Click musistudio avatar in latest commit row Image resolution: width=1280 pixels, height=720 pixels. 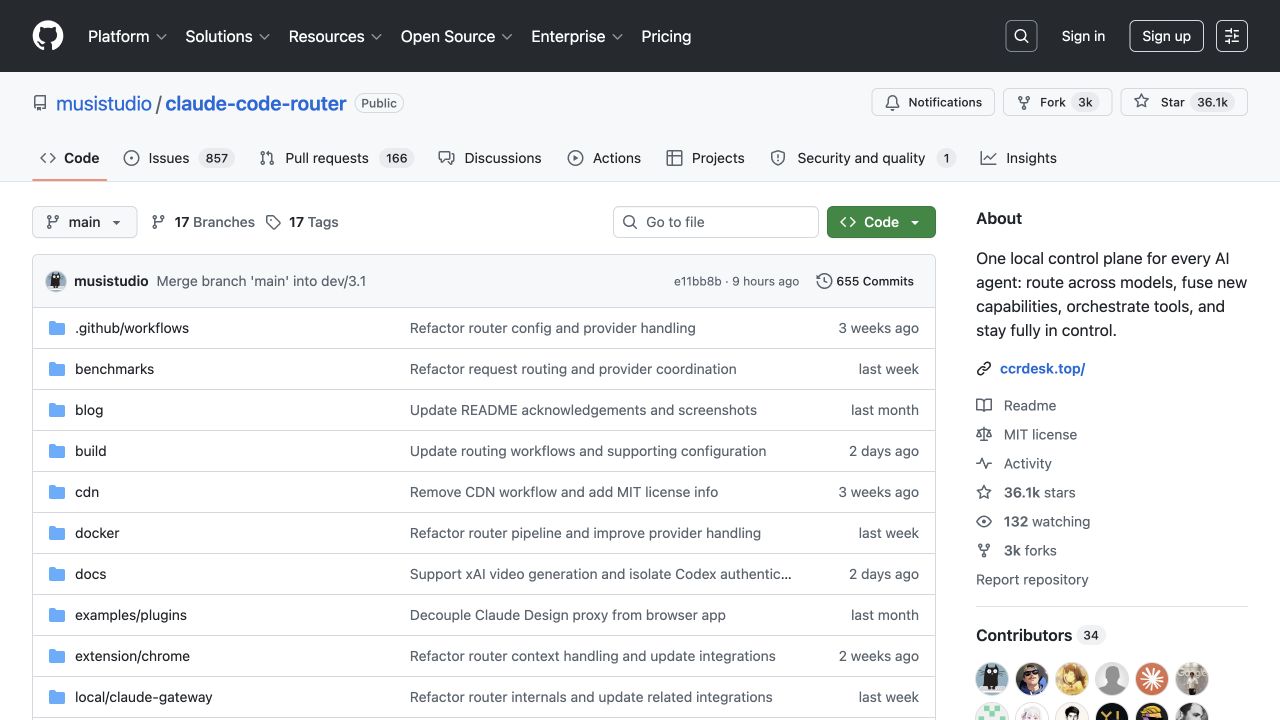[x=56, y=281]
